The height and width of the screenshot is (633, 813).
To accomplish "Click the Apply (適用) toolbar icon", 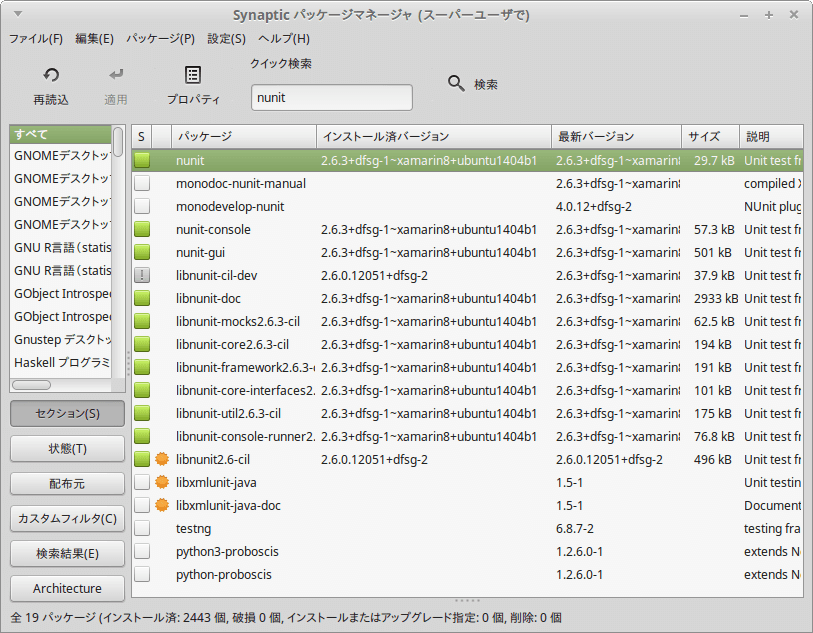I will tap(116, 75).
